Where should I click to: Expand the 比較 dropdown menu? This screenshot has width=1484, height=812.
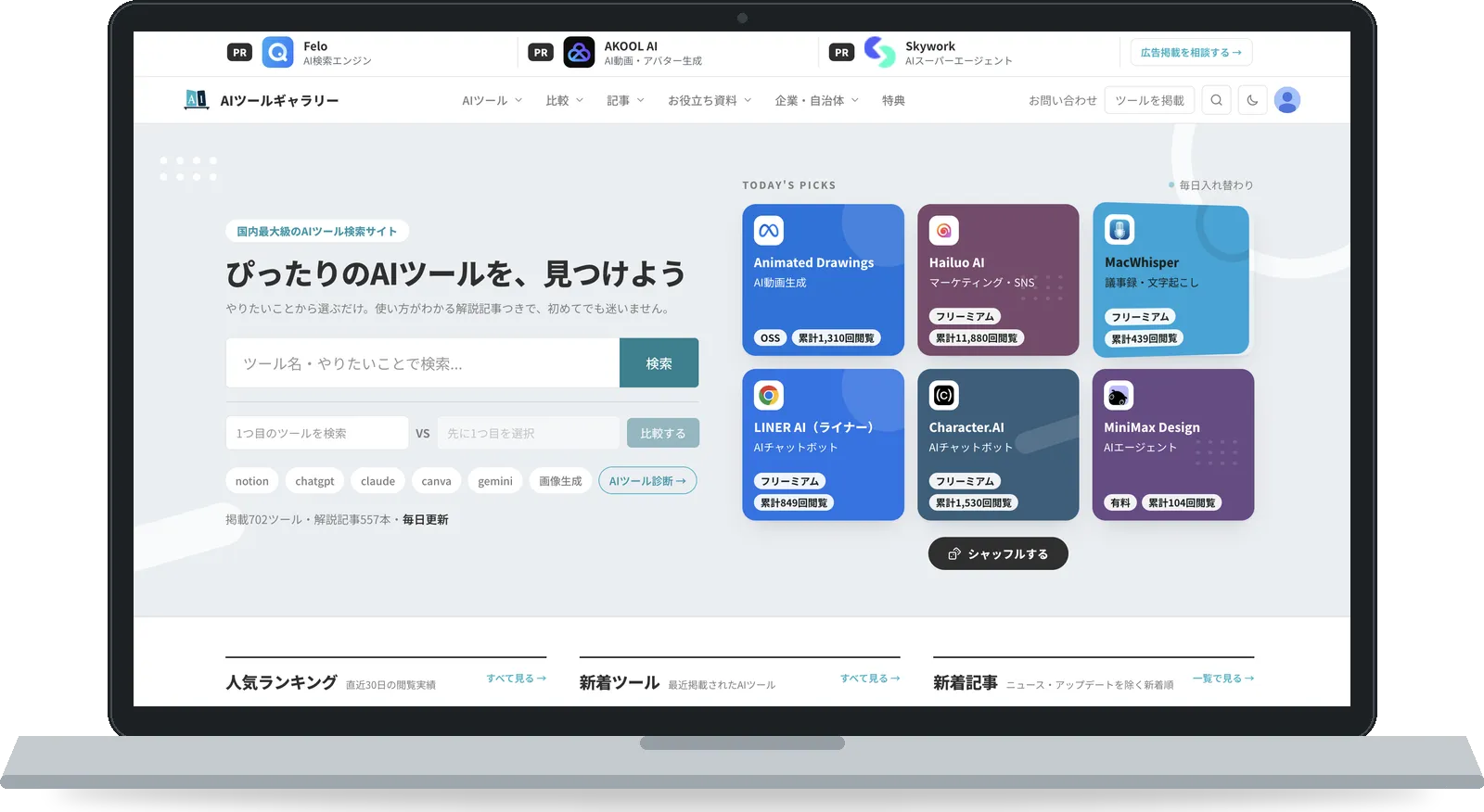pos(565,100)
